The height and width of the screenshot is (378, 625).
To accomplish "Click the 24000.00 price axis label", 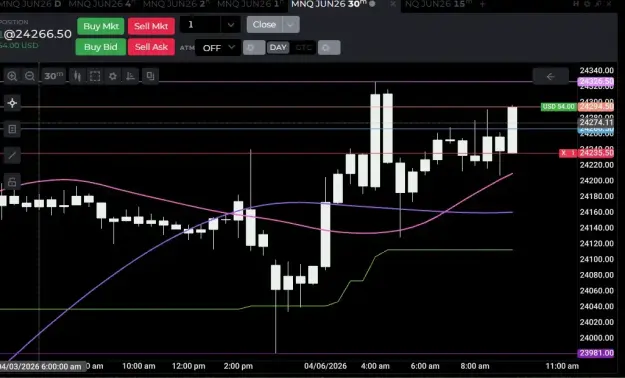I will [596, 338].
